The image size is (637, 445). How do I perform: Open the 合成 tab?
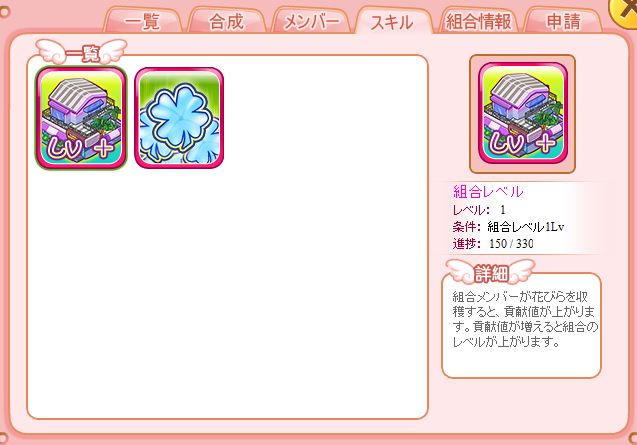coord(226,22)
